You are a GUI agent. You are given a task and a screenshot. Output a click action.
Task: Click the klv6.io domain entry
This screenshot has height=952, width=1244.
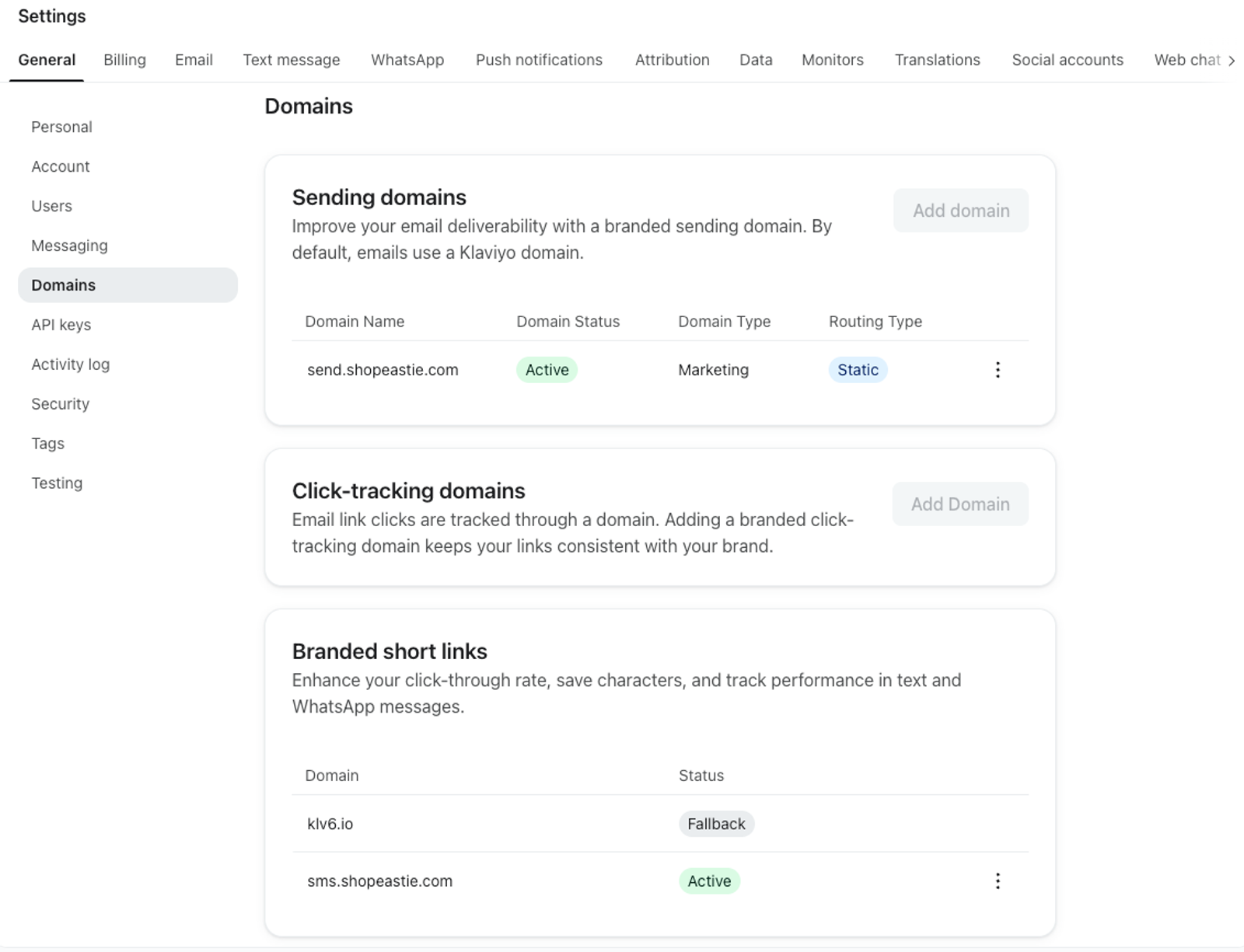click(x=330, y=824)
